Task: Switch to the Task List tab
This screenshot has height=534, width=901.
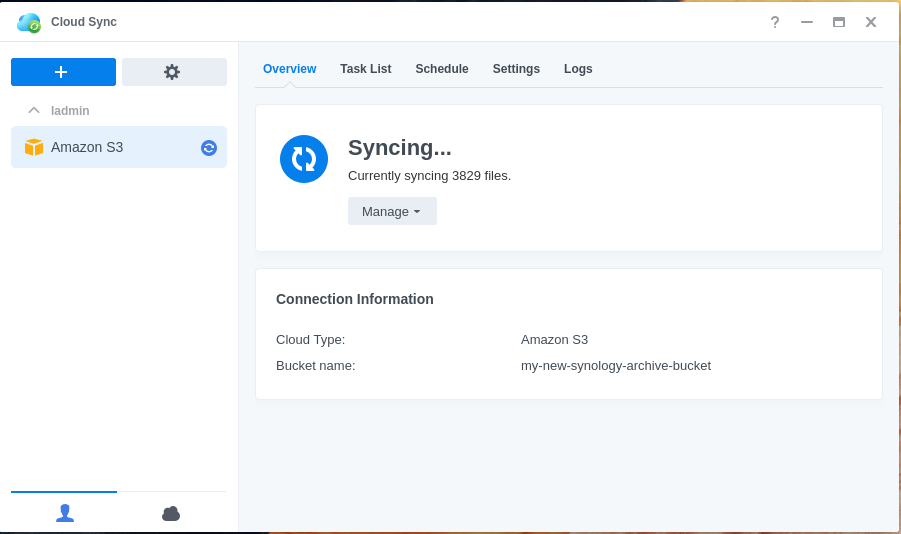Action: point(365,69)
